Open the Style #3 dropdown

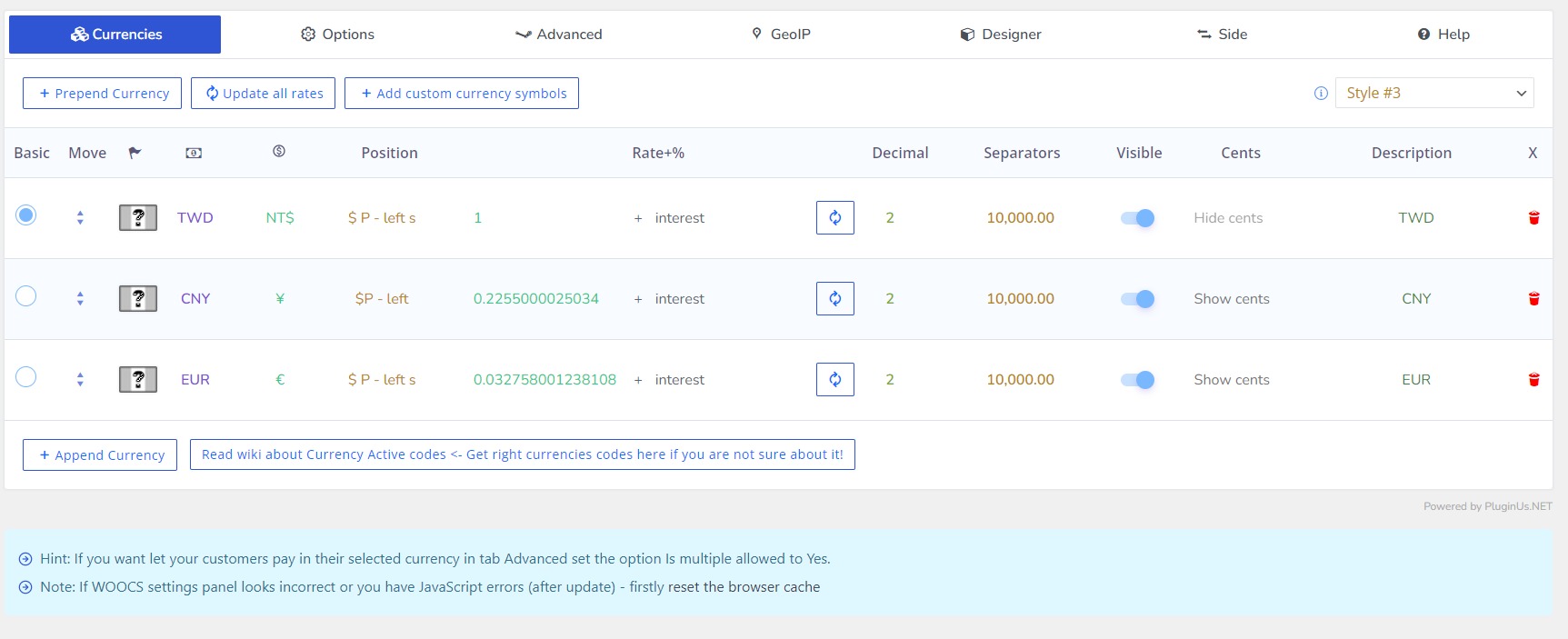click(x=1433, y=94)
